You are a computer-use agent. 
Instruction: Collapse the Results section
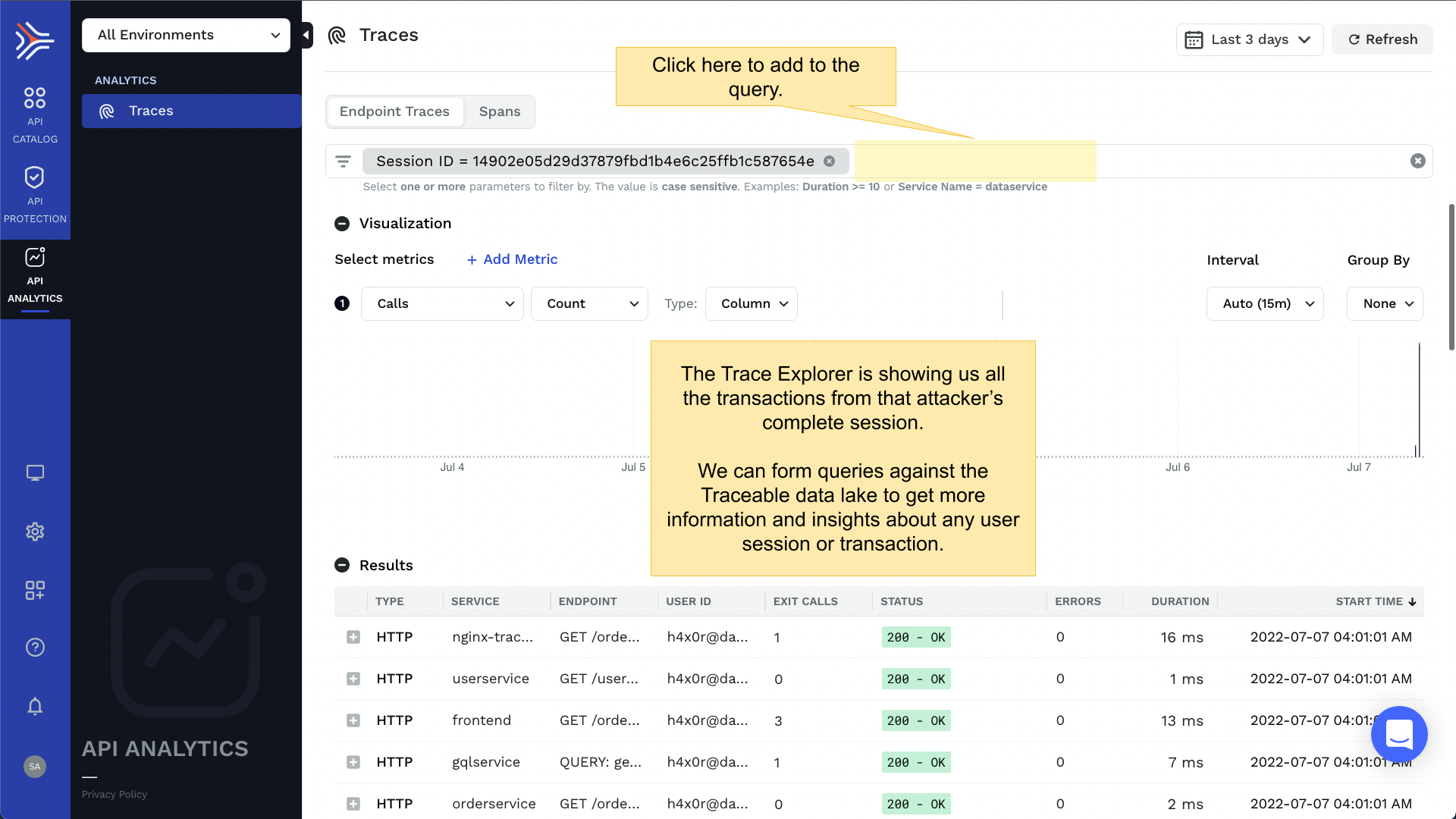tap(342, 566)
